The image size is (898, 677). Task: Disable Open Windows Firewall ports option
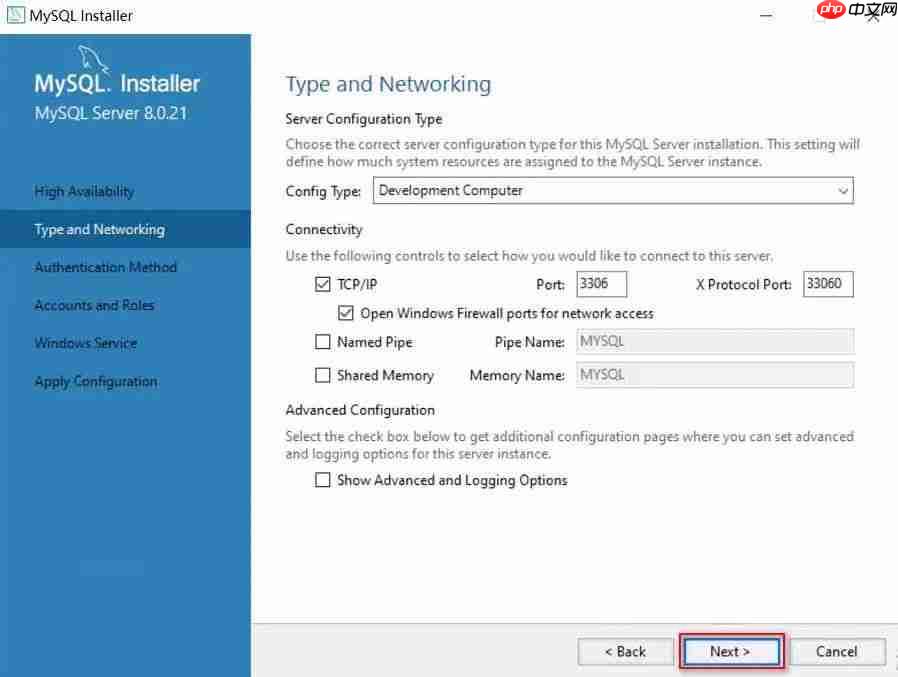tap(346, 313)
